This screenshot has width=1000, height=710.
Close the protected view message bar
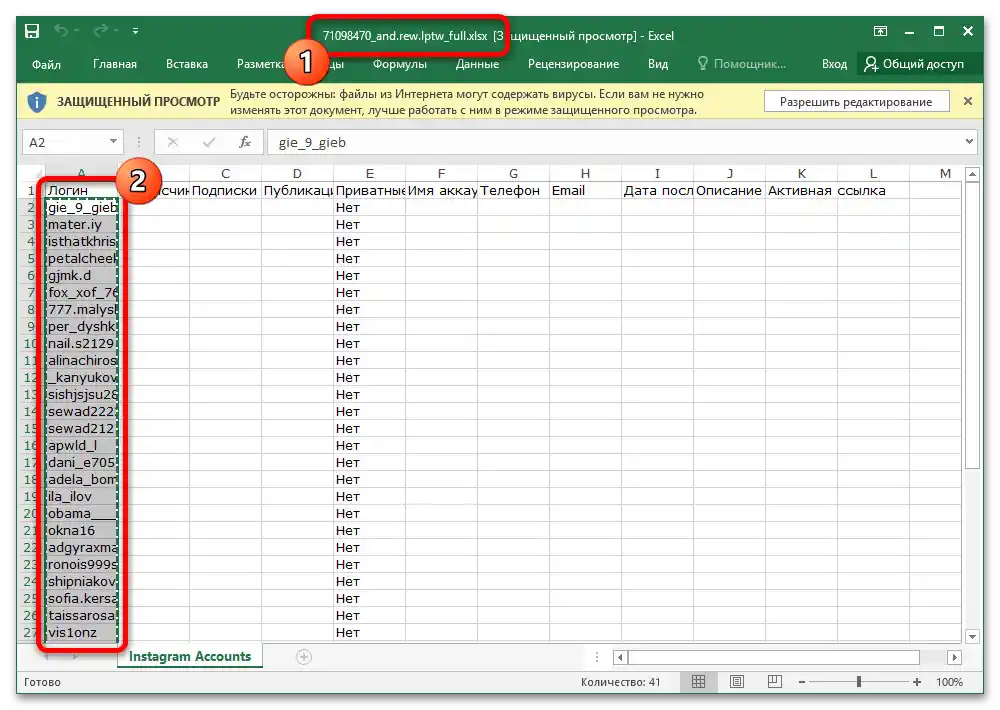[x=967, y=101]
